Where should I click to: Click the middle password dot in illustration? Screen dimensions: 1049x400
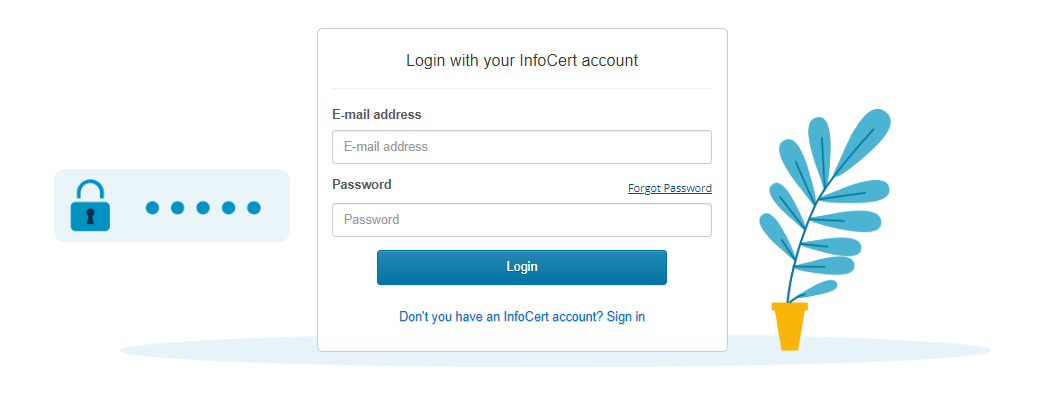[x=203, y=208]
